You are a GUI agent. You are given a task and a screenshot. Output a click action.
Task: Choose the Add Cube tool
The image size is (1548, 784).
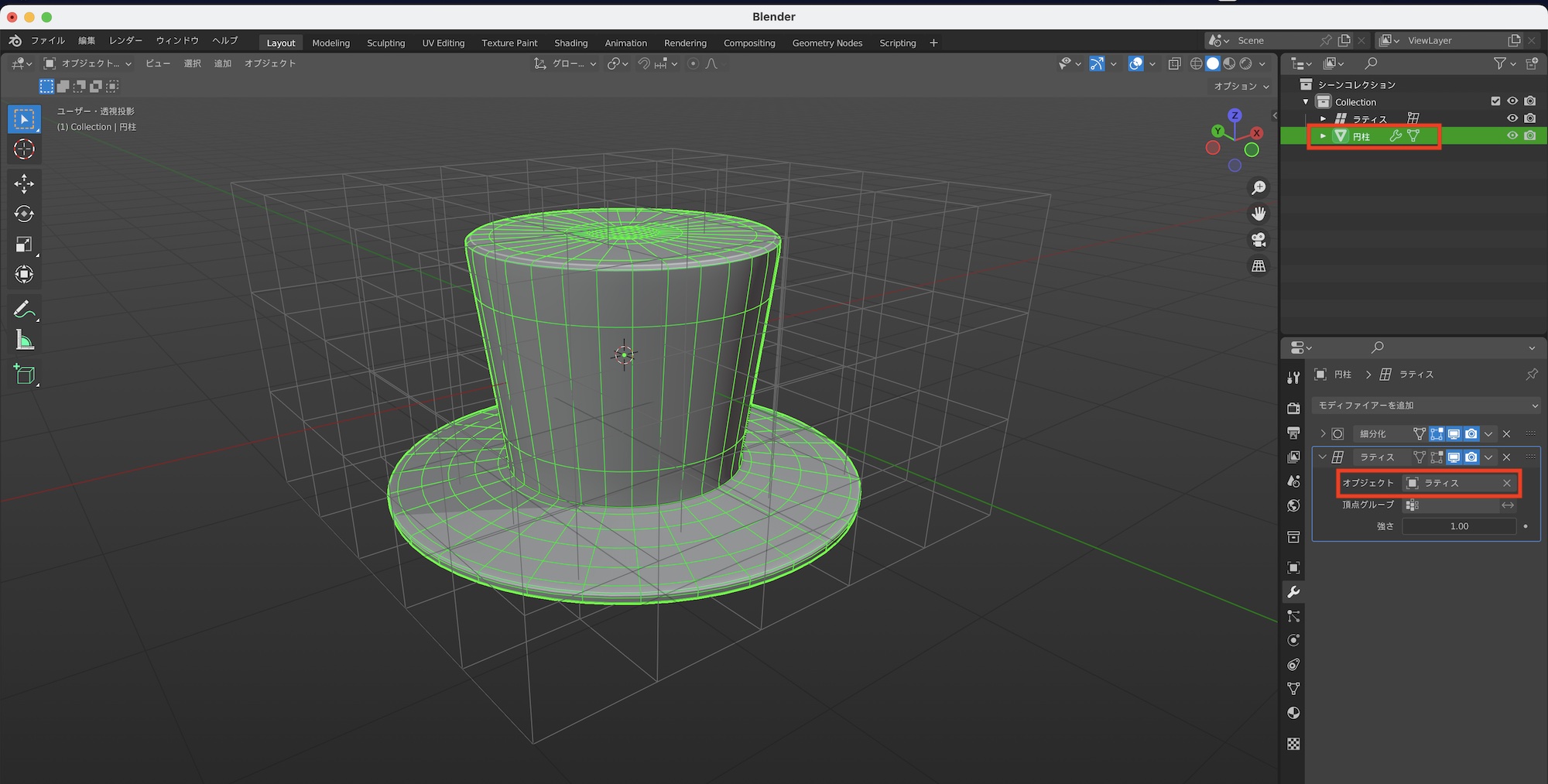(24, 375)
